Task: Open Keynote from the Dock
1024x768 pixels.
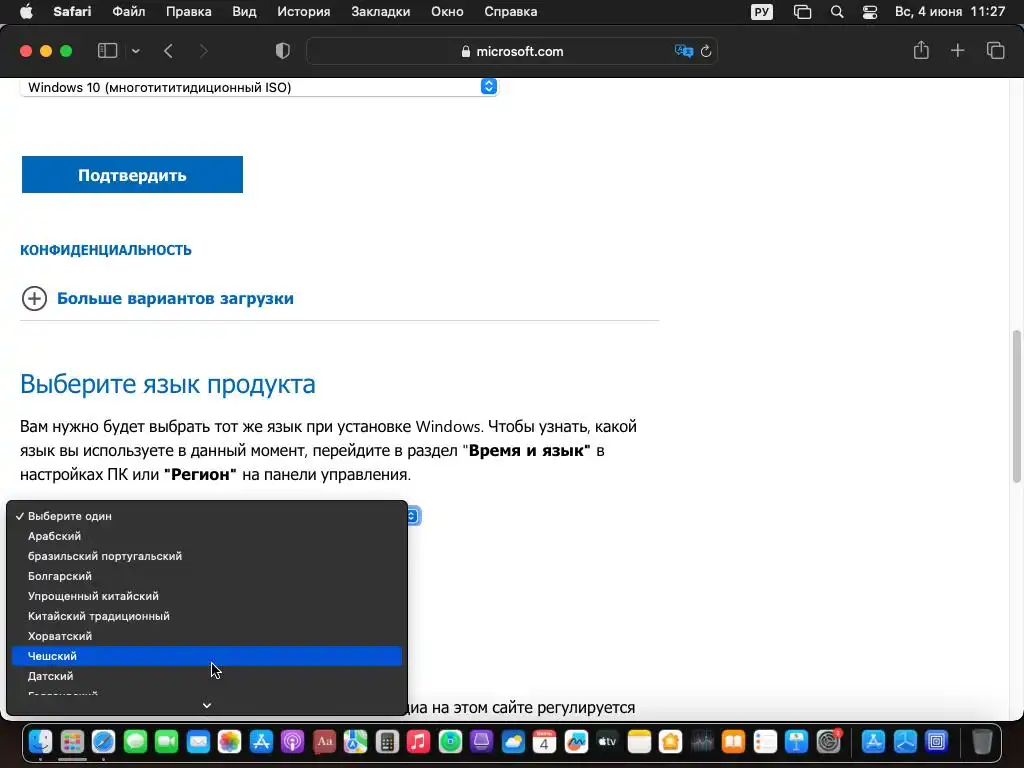Action: (x=796, y=742)
